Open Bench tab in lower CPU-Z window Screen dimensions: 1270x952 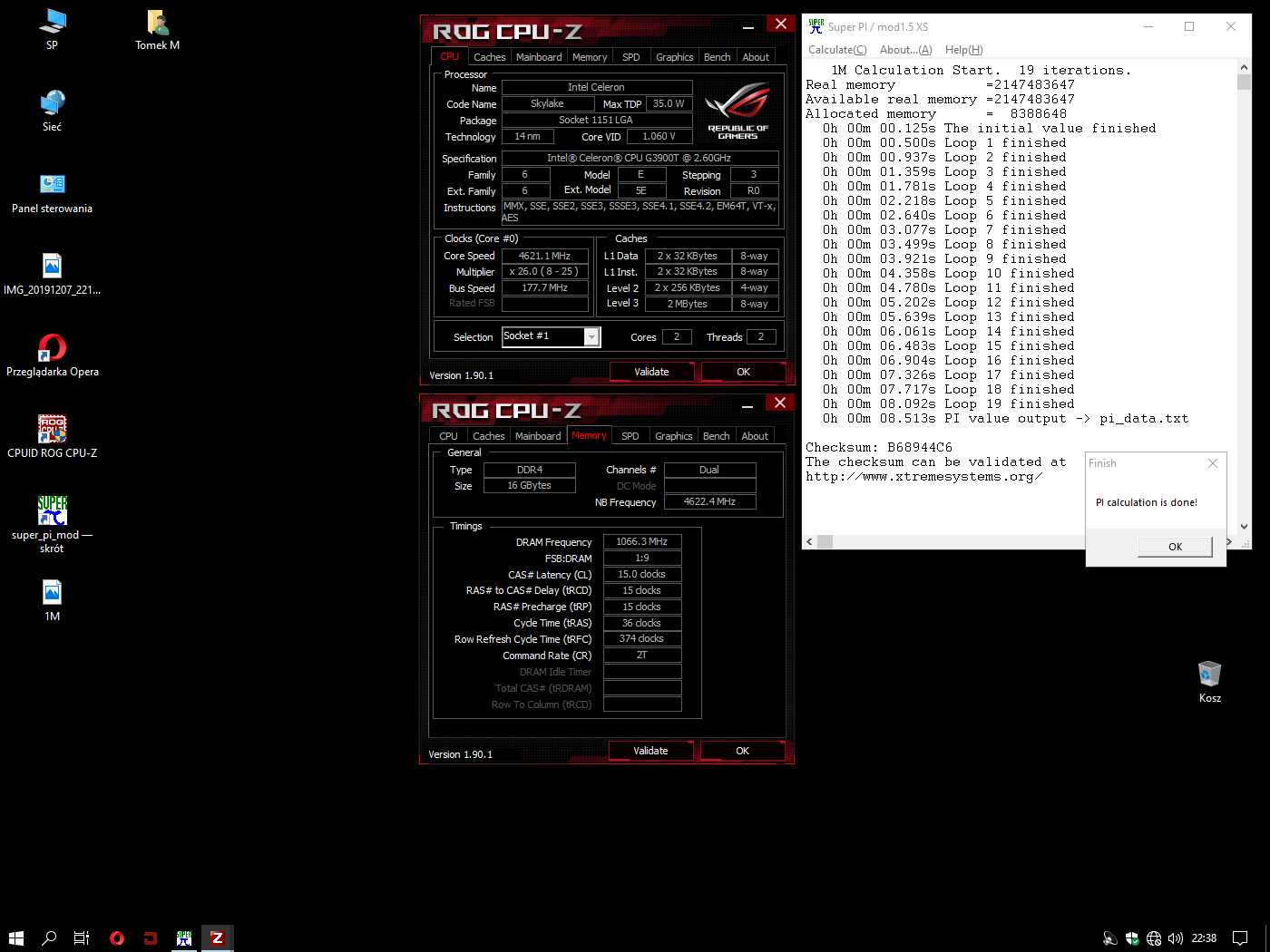[717, 436]
